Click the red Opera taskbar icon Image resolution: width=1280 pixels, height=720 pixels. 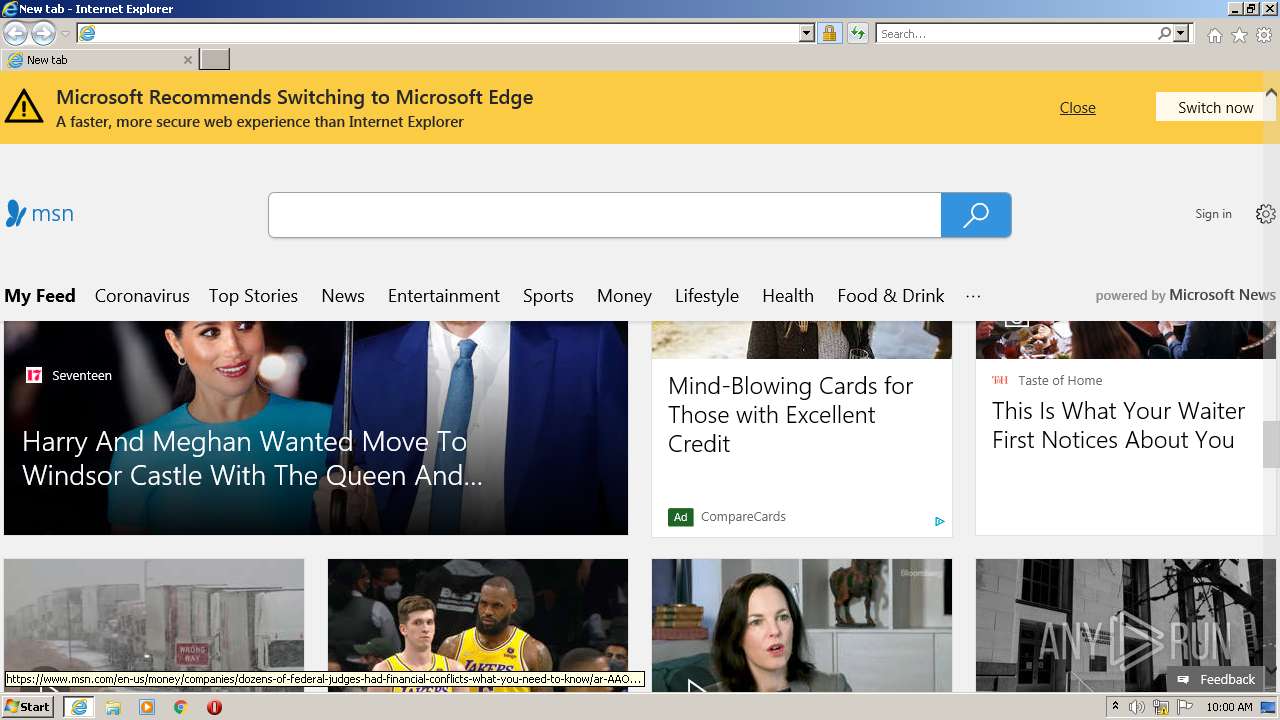pos(214,707)
